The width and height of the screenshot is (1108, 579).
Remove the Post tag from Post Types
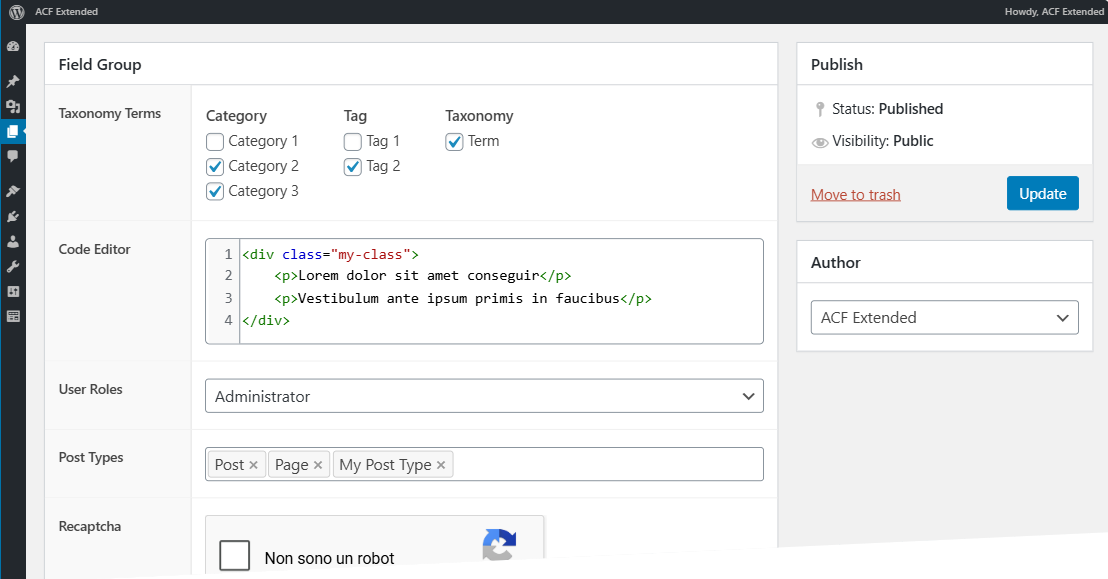(x=253, y=465)
